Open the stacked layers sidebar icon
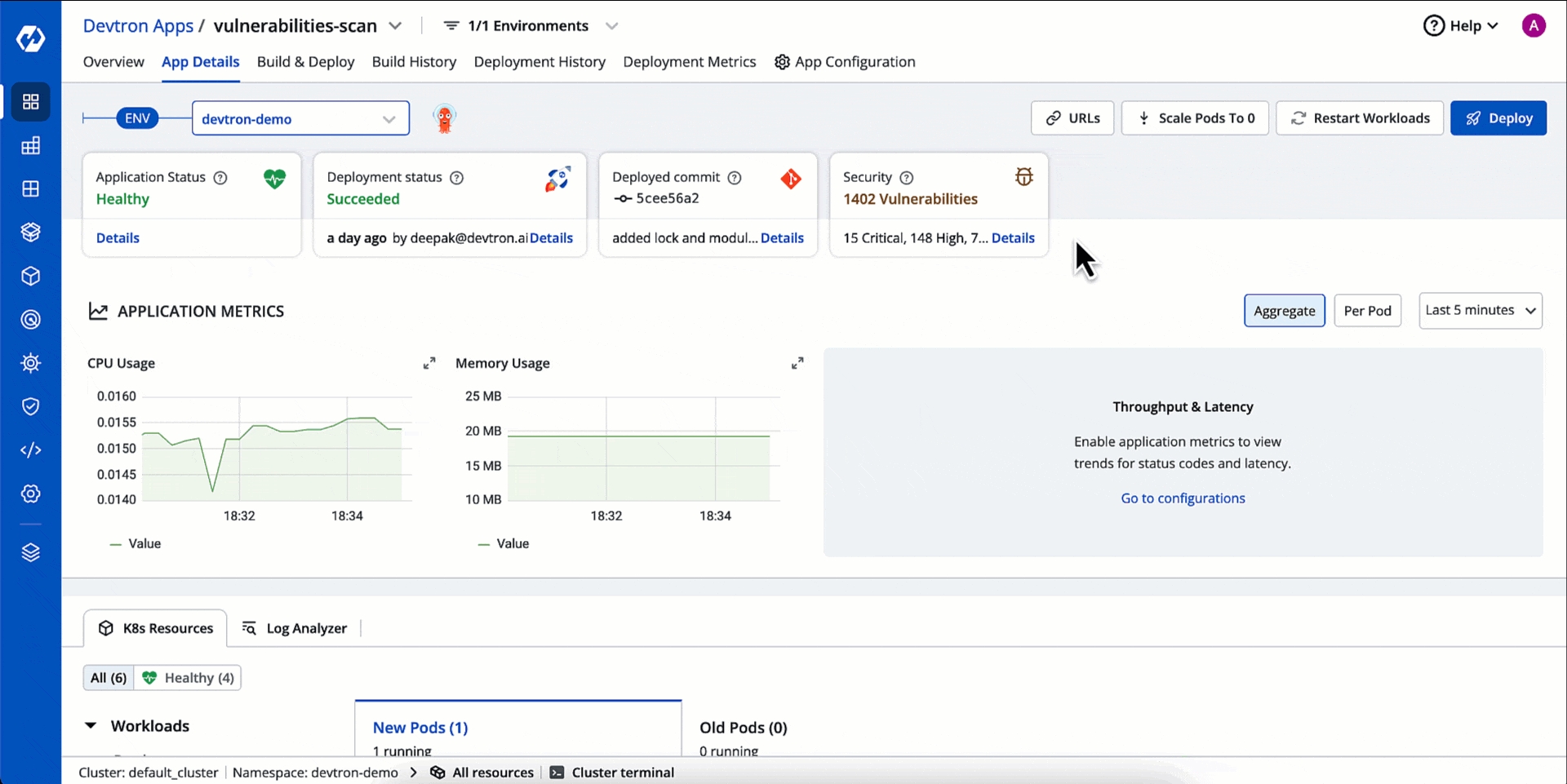The height and width of the screenshot is (784, 1567). [x=30, y=552]
